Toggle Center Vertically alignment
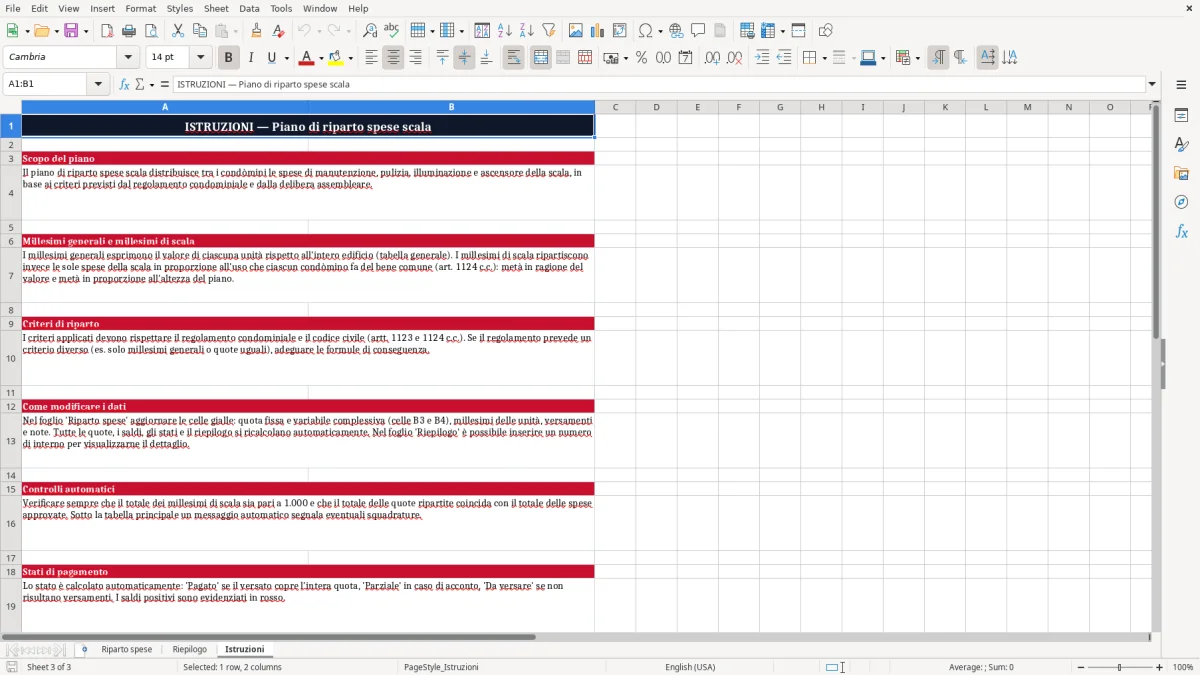1200x675 pixels. tap(464, 58)
